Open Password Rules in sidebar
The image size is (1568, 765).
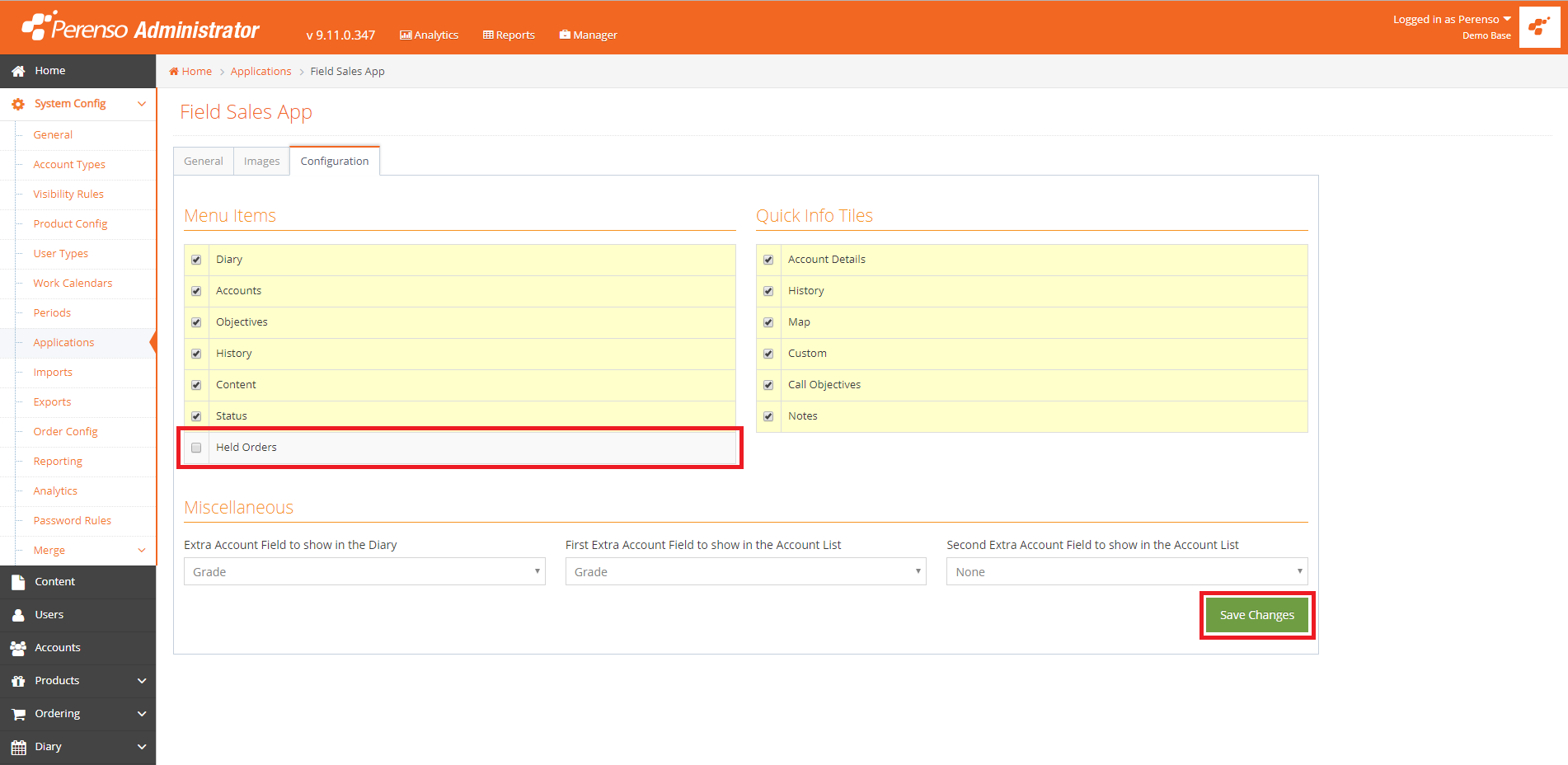[x=73, y=521]
